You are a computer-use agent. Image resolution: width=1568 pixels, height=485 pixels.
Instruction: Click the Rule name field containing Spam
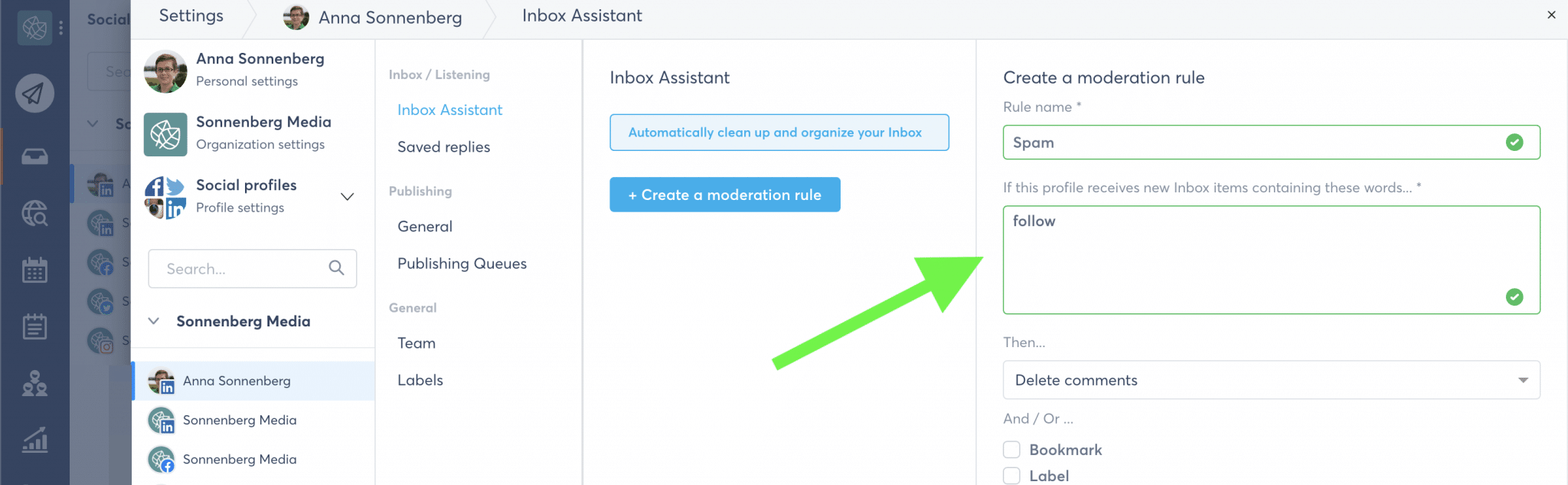tap(1256, 143)
